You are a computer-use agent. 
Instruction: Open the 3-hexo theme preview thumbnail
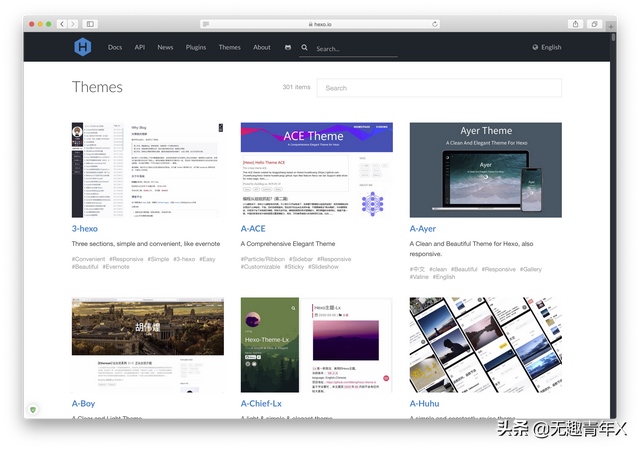[x=148, y=170]
